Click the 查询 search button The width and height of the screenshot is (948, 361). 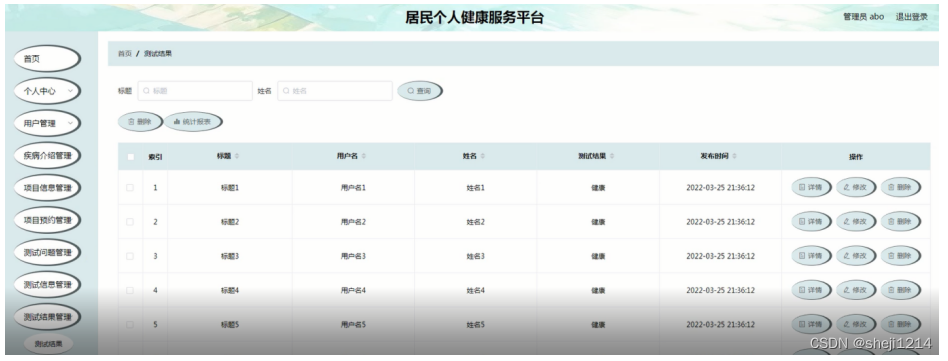click(x=420, y=91)
